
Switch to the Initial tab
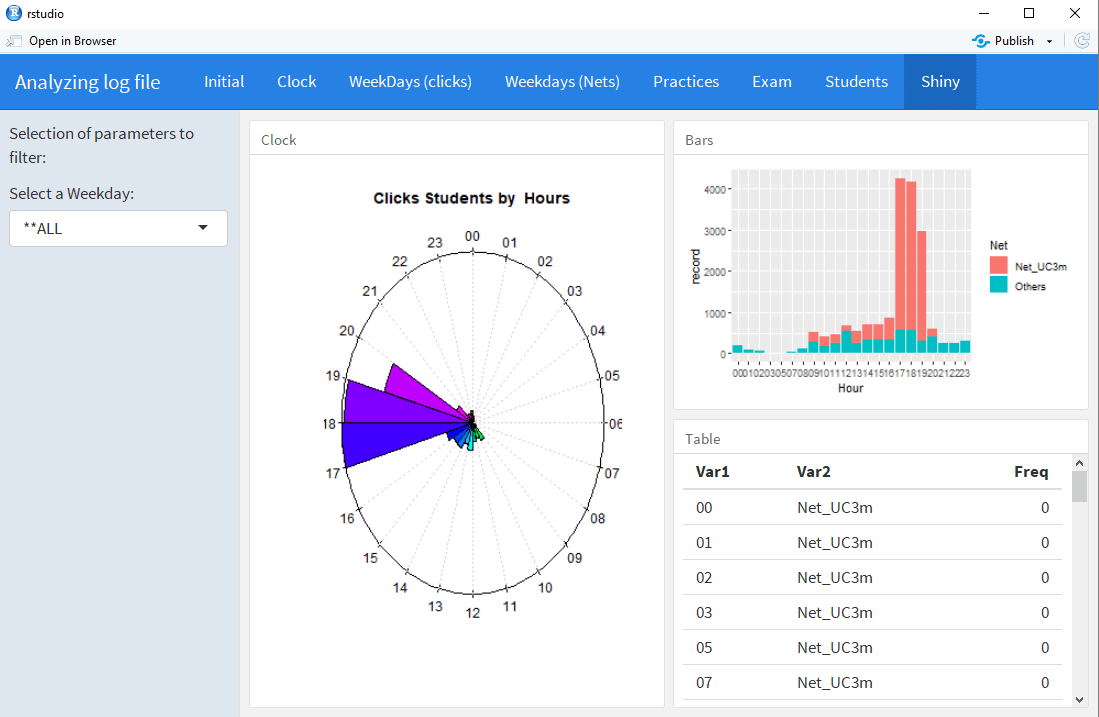(x=223, y=81)
